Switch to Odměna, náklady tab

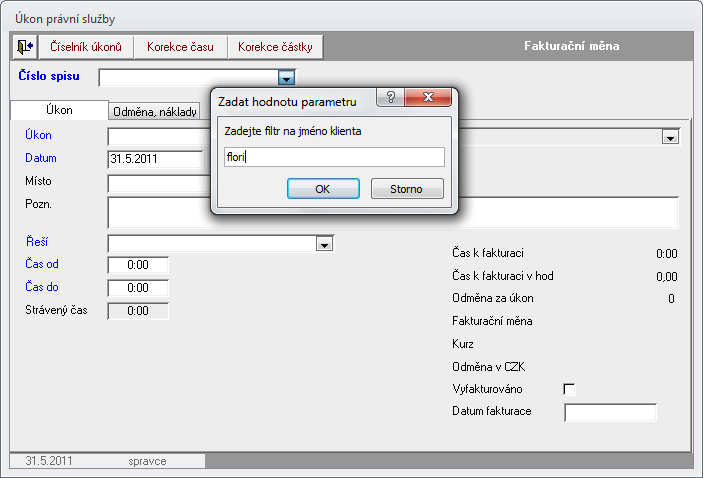pos(154,112)
